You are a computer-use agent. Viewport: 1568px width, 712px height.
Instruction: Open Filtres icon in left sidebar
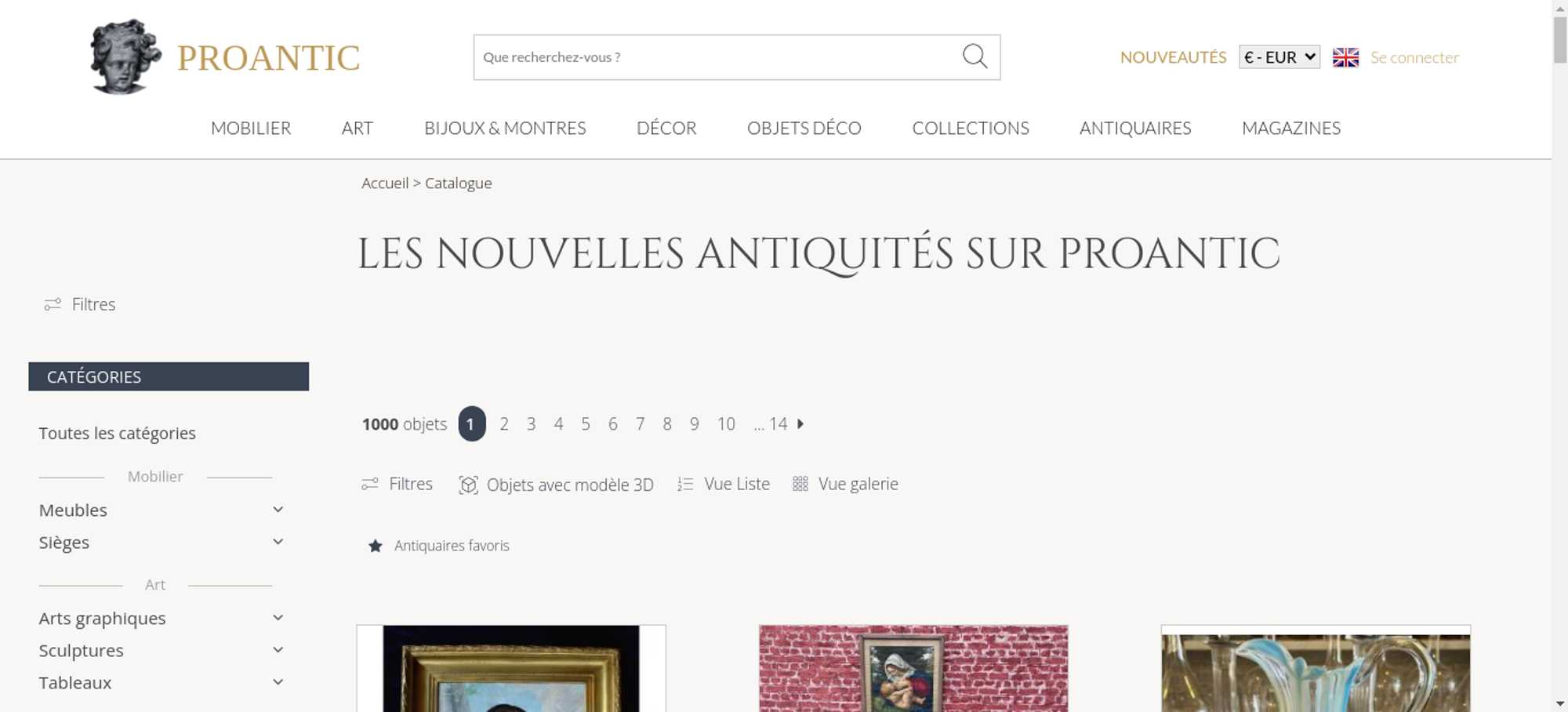53,304
